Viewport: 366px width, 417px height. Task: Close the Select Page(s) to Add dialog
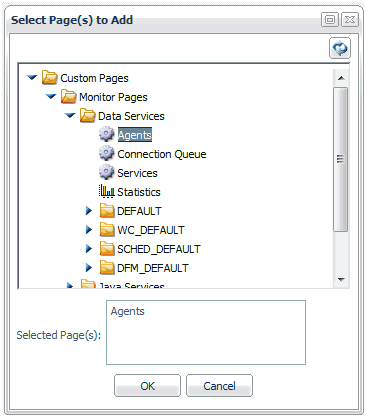pos(350,20)
